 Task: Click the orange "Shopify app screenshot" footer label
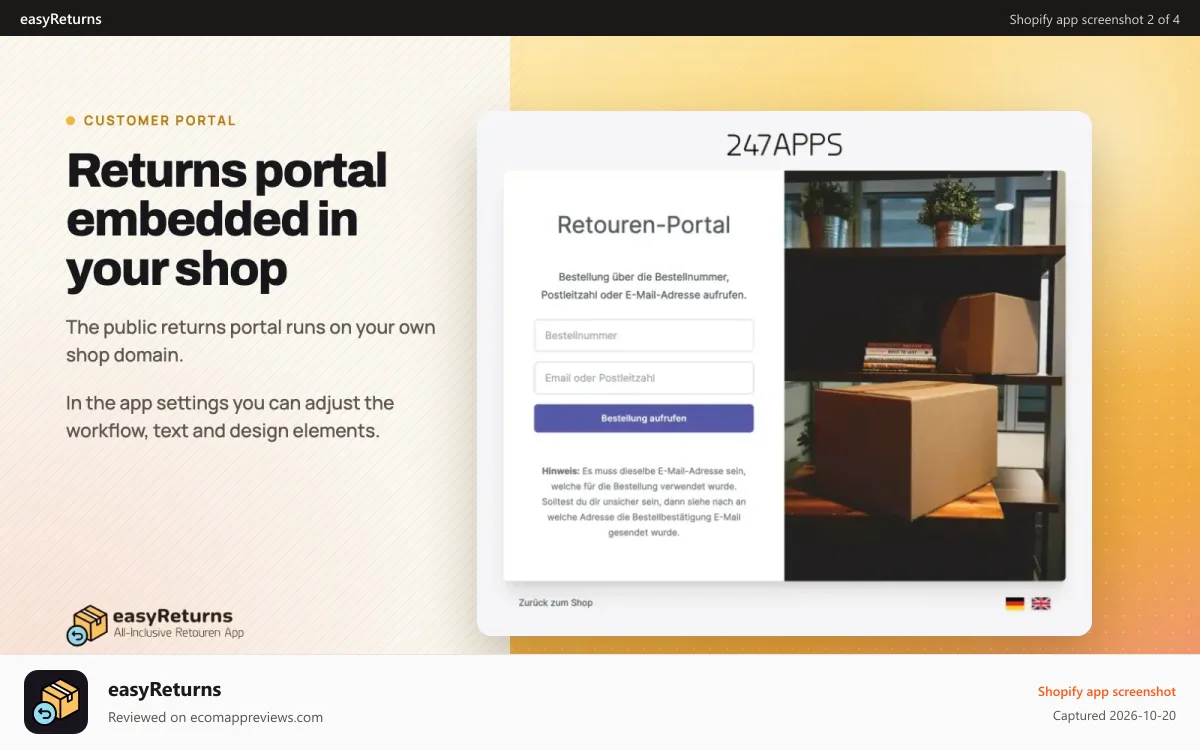coord(1107,692)
